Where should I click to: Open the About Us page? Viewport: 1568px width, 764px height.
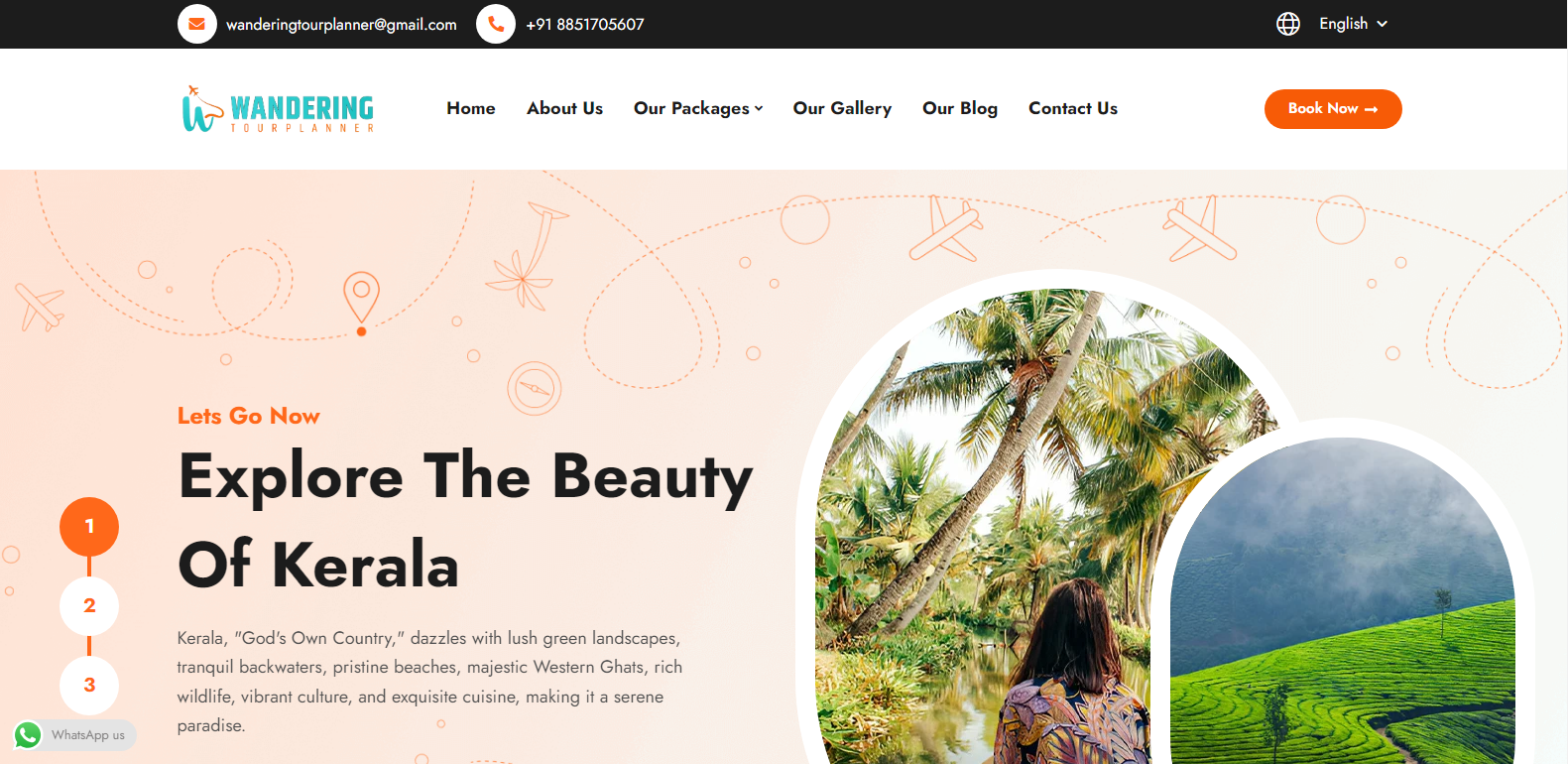564,109
